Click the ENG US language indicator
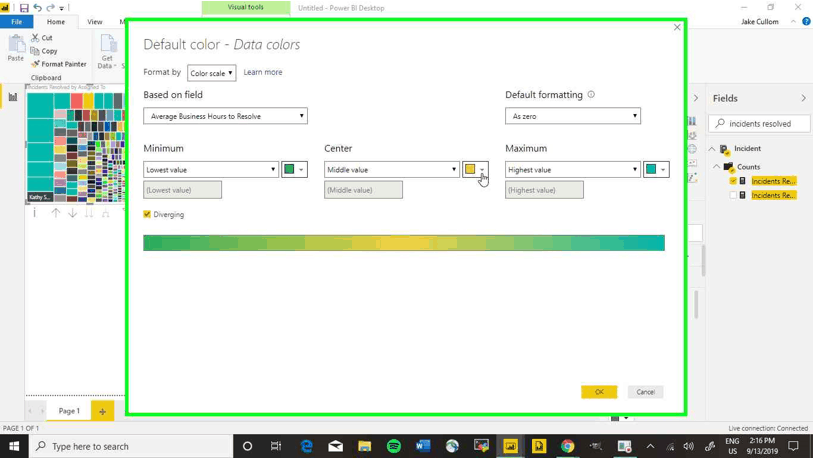 pyautogui.click(x=732, y=446)
